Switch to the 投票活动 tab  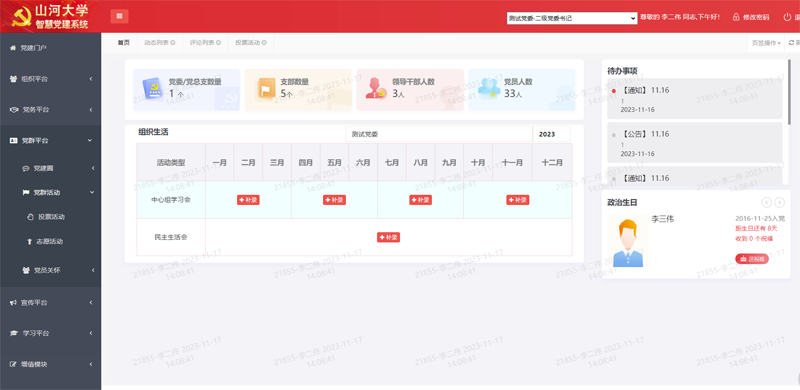[251, 43]
